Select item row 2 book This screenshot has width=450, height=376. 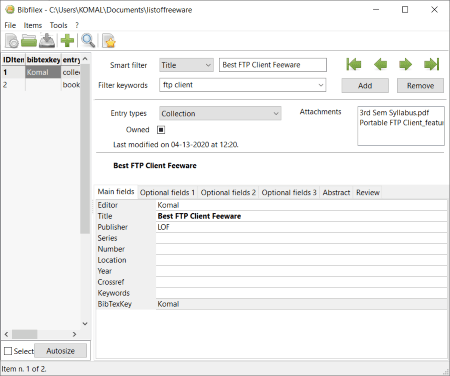41,85
